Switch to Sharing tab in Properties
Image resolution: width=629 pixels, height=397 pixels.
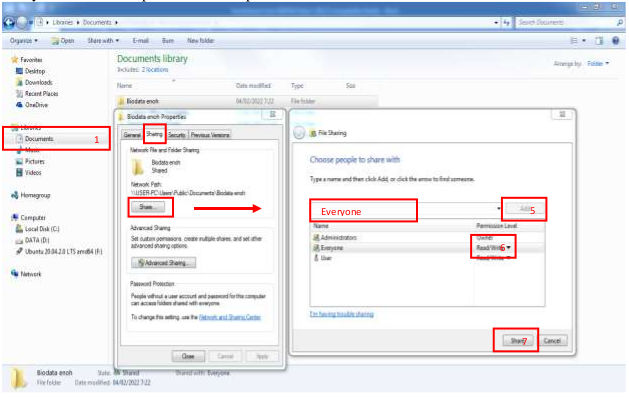(154, 134)
